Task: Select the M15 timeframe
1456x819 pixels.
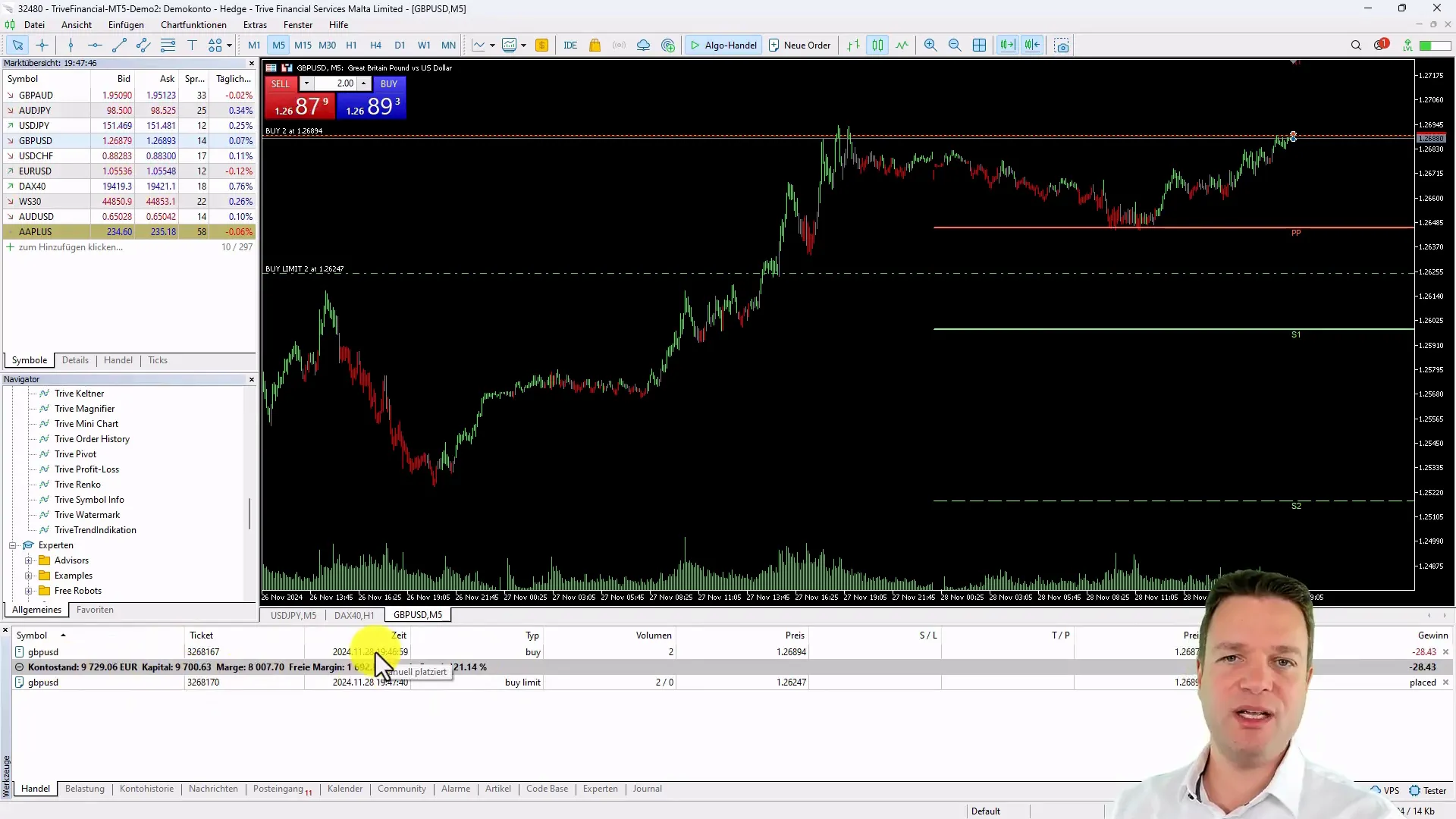Action: pos(303,45)
